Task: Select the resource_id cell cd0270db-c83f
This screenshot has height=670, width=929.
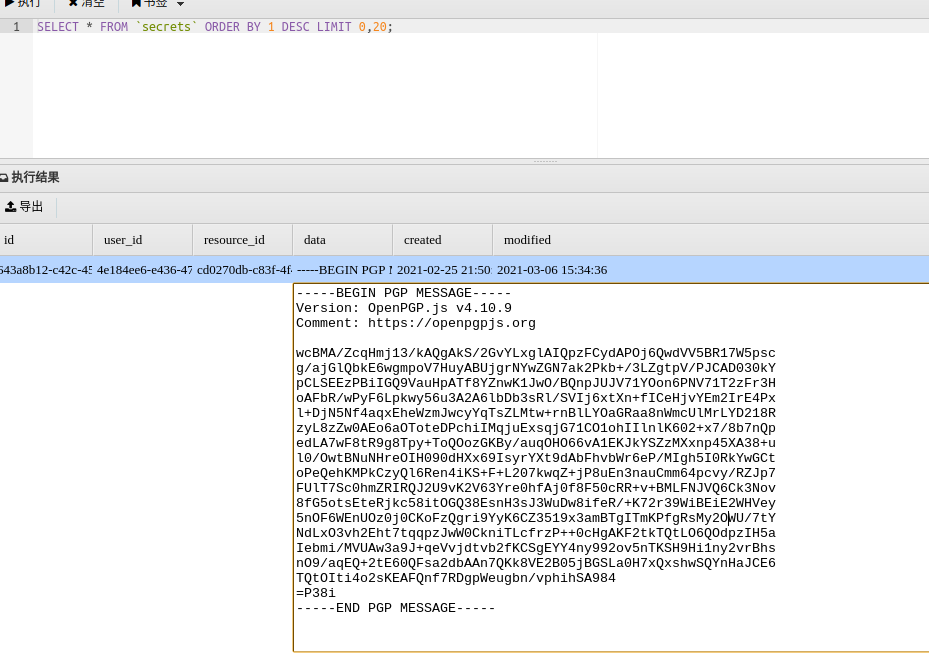Action: (x=243, y=270)
